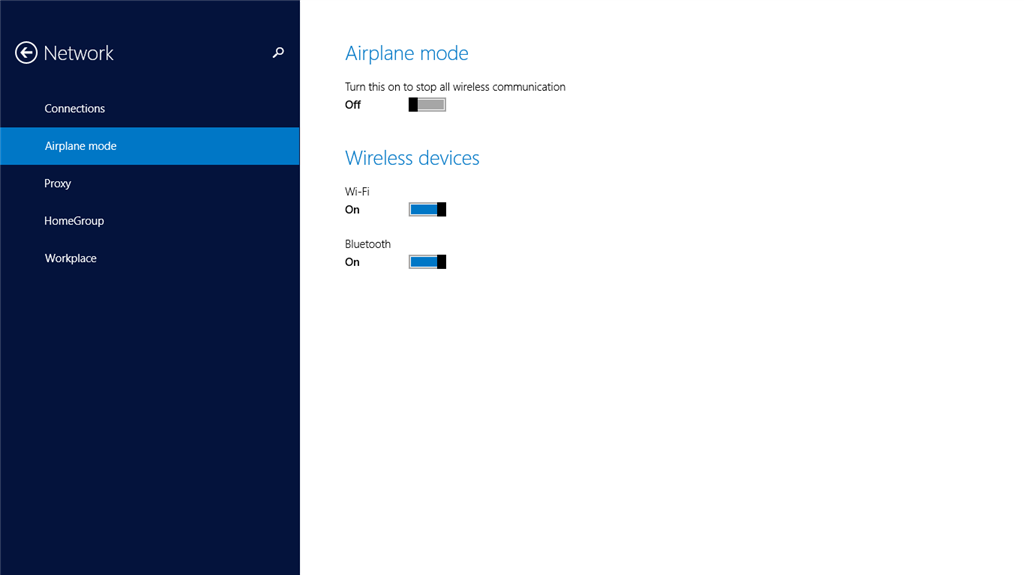Image resolution: width=1024 pixels, height=575 pixels.
Task: Open the Connections section
Action: pyautogui.click(x=150, y=108)
